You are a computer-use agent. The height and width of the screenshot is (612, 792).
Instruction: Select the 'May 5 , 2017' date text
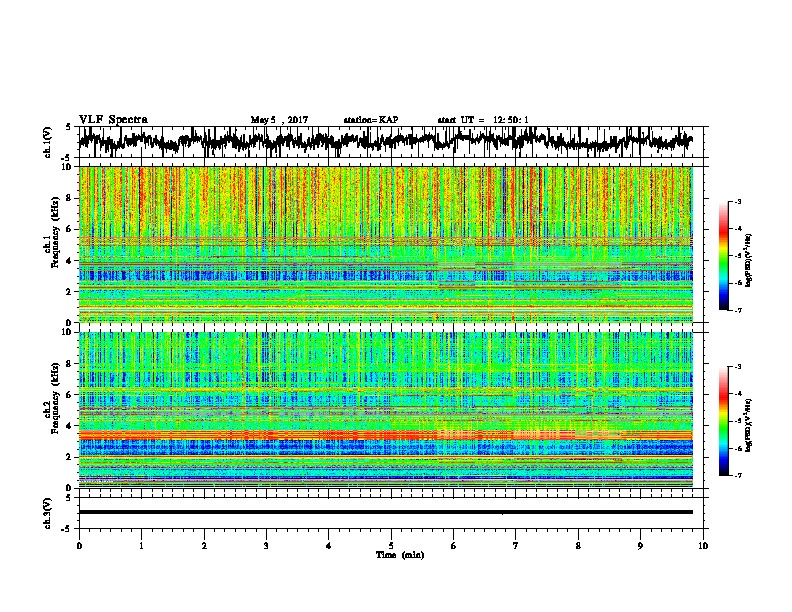click(x=279, y=120)
